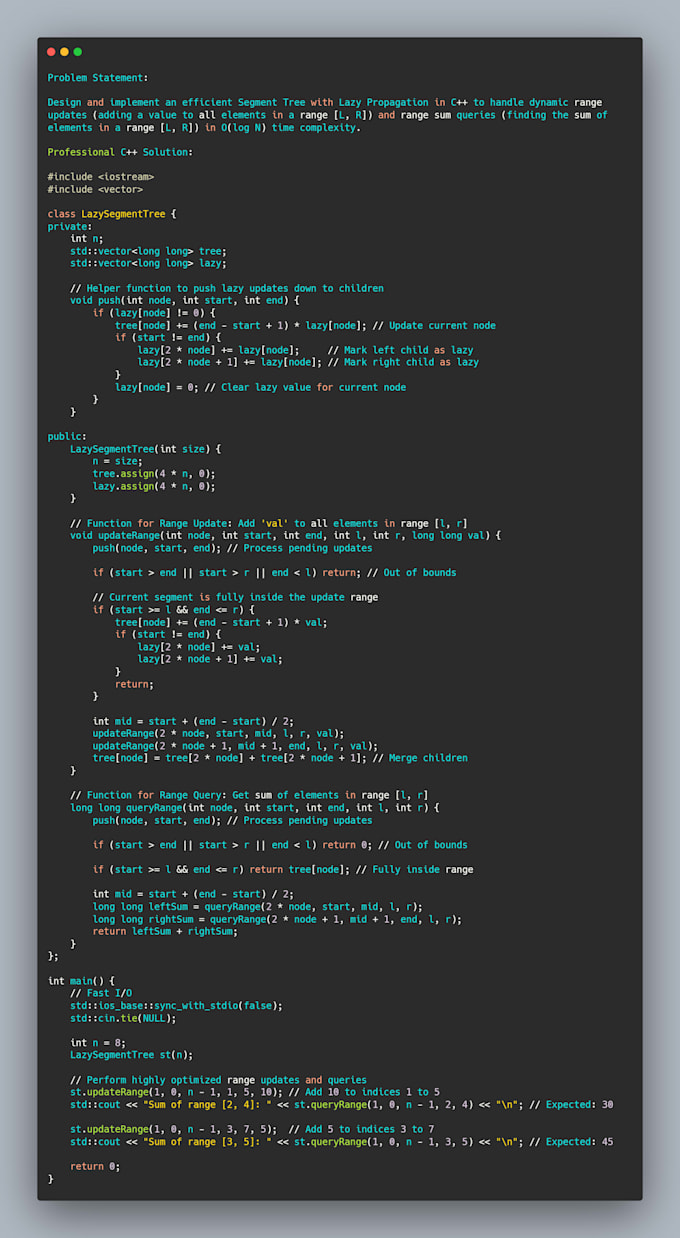Click the 'class LazySegmentTree {' declaration
Image resolution: width=680 pixels, height=1238 pixels.
[x=112, y=214]
